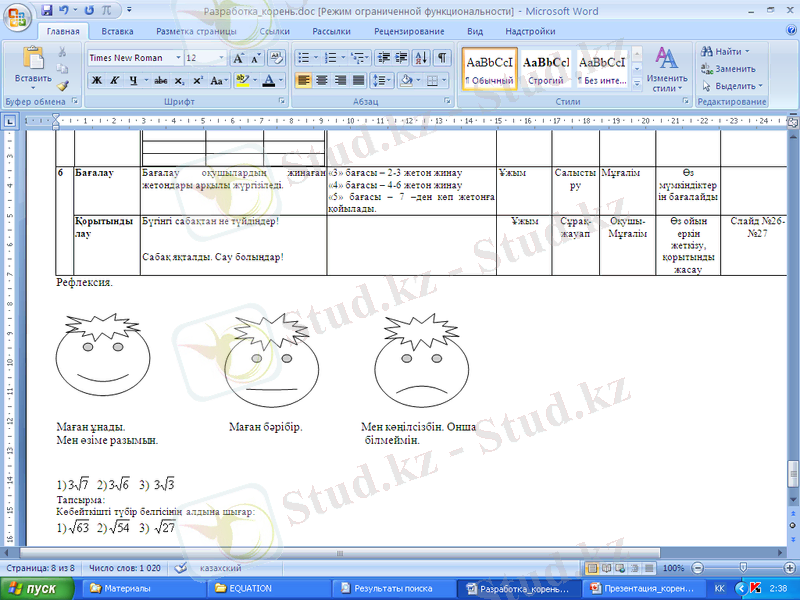Open the Word Help question mark icon
The height and width of the screenshot is (600, 800).
789,32
